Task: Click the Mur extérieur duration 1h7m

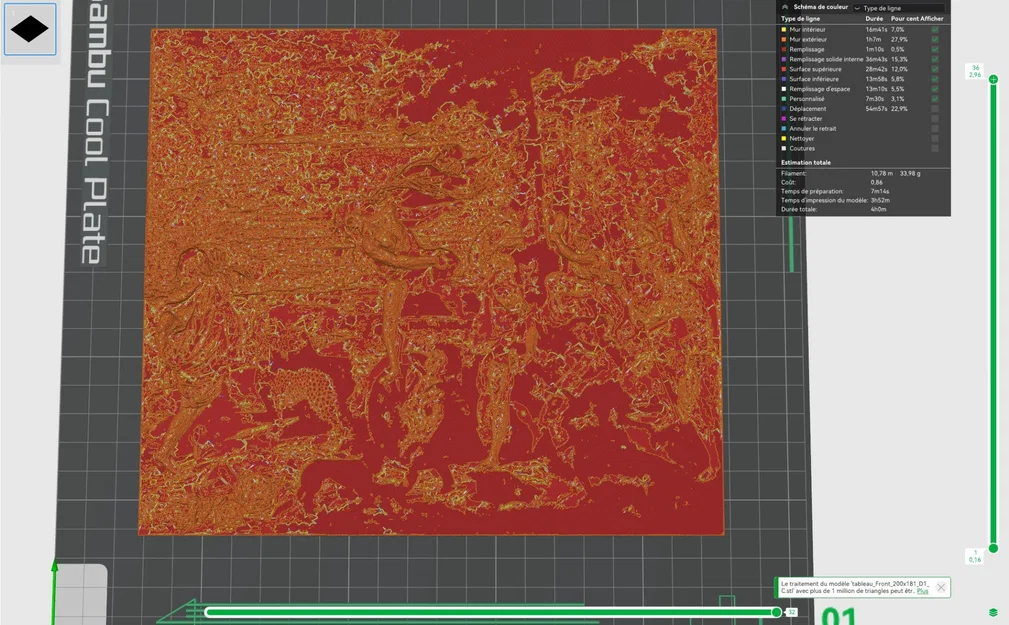Action: (873, 39)
